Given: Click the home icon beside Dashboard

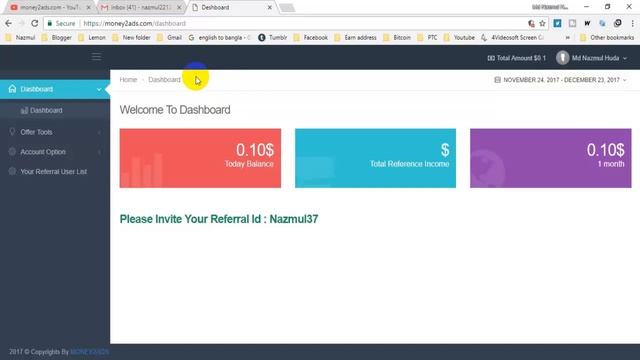Looking at the screenshot, I should coord(12,89).
